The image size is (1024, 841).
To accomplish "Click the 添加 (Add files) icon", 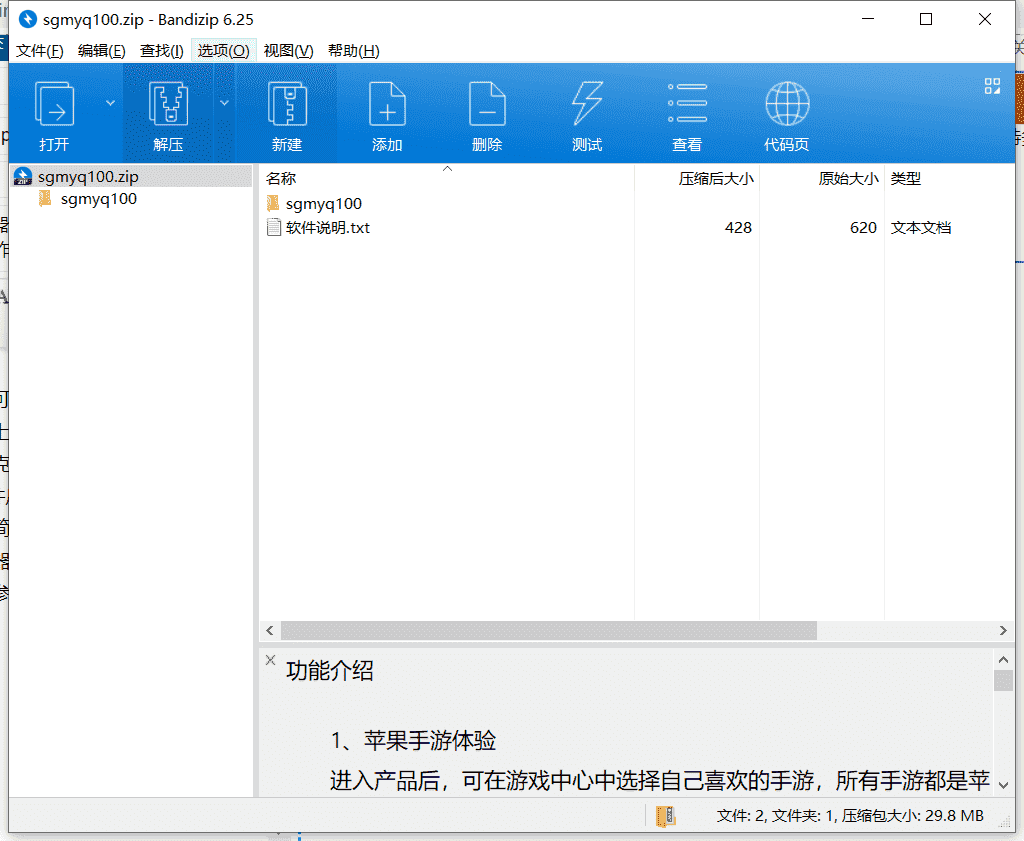I will pyautogui.click(x=387, y=103).
